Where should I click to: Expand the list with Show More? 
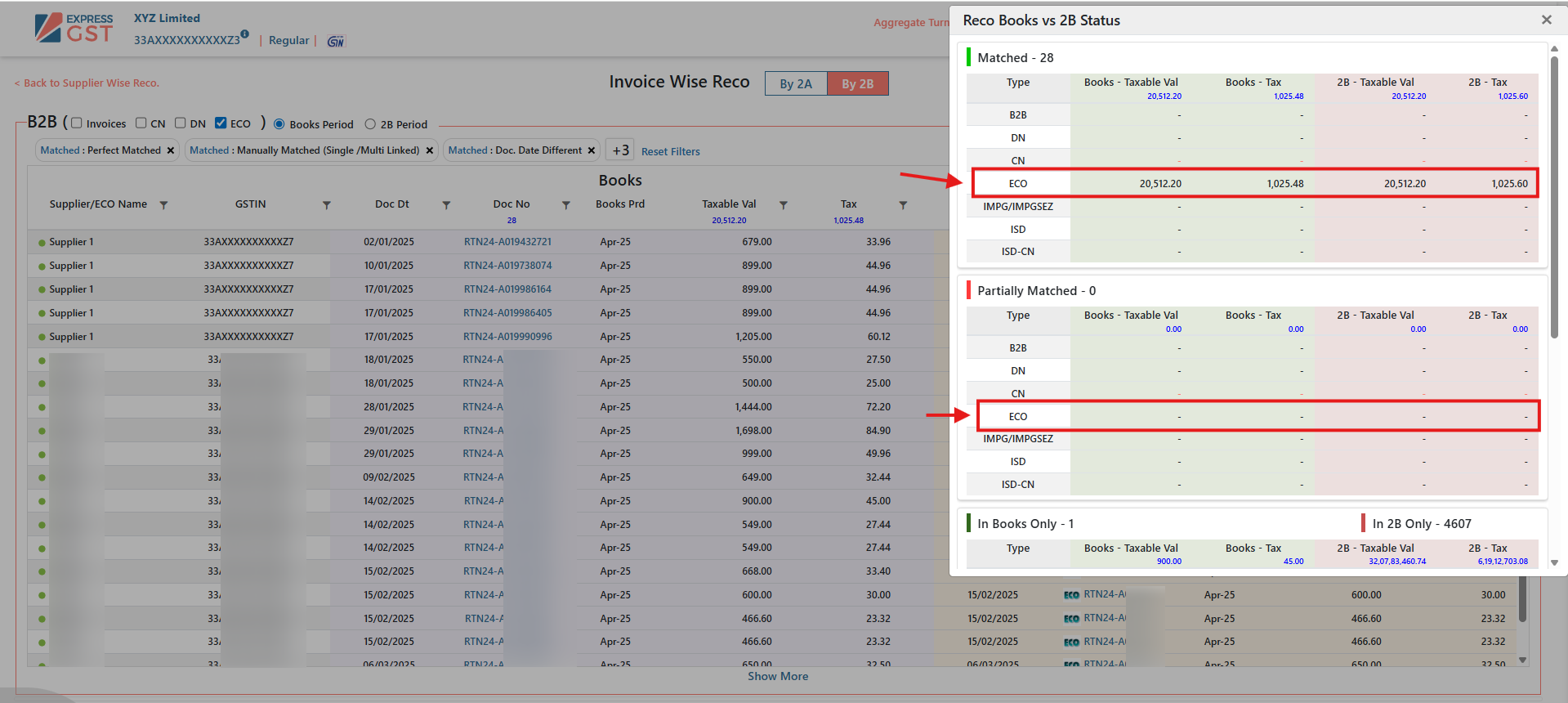pyautogui.click(x=777, y=676)
